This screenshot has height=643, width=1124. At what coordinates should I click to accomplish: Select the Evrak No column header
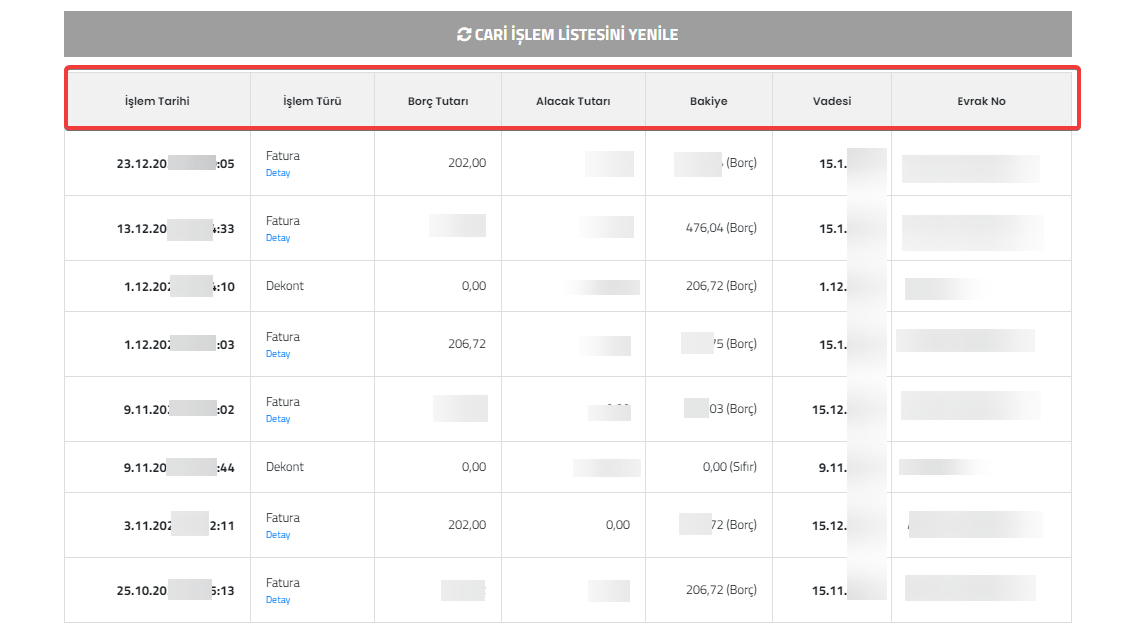click(981, 101)
